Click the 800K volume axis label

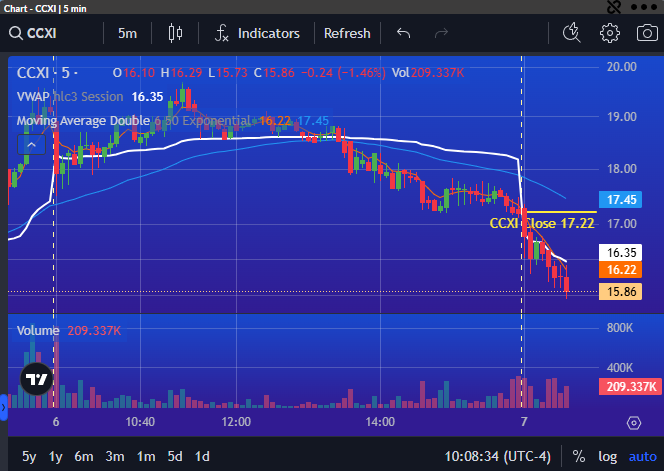tap(620, 328)
